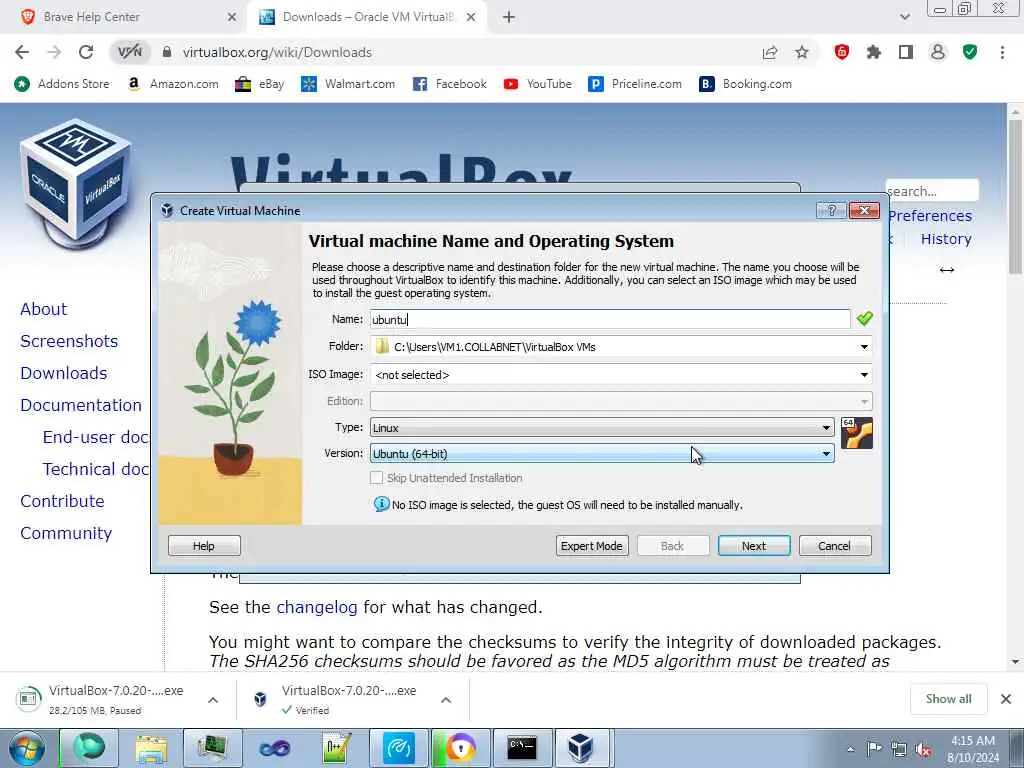Expand the ISO Image dropdown
This screenshot has width=1024, height=768.
point(864,375)
